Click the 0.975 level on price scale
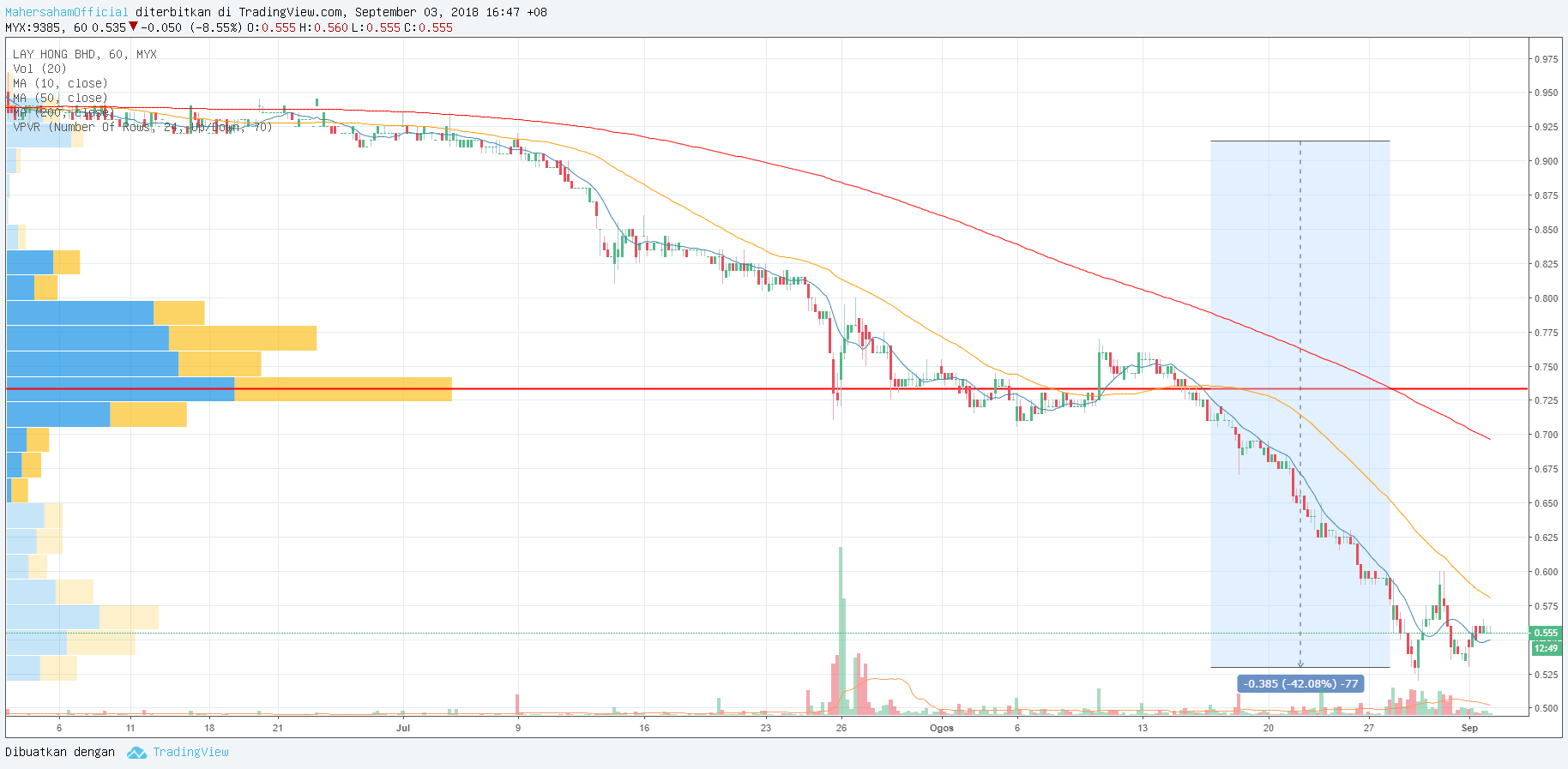The image size is (1568, 769). point(1546,59)
